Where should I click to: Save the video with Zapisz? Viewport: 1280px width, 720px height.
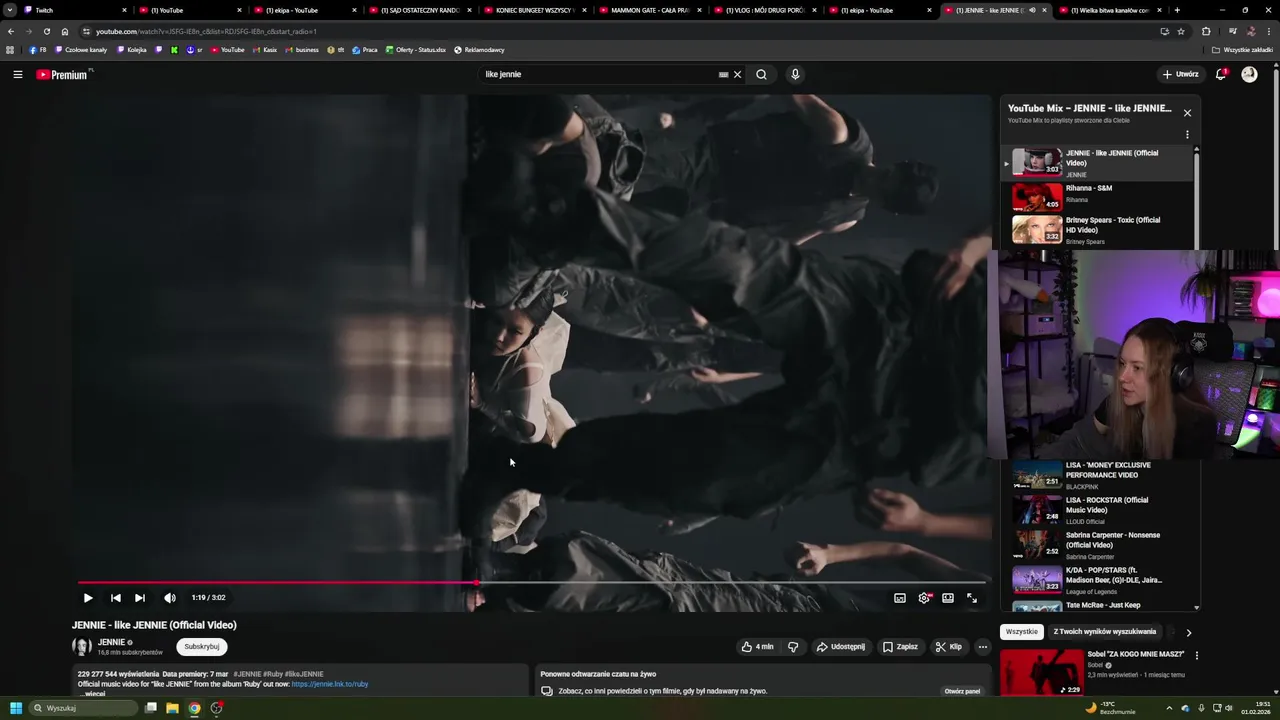tap(900, 647)
